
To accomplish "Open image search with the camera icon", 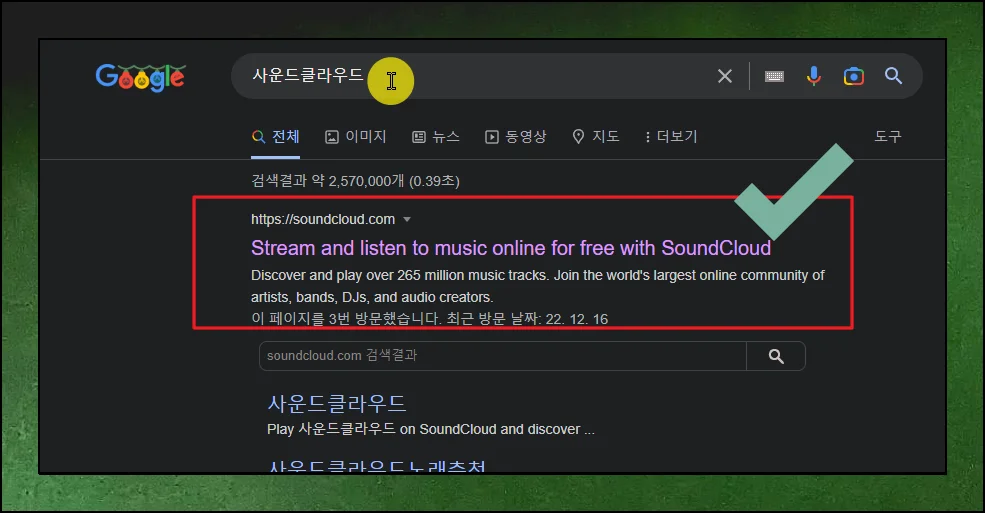I will pyautogui.click(x=853, y=76).
